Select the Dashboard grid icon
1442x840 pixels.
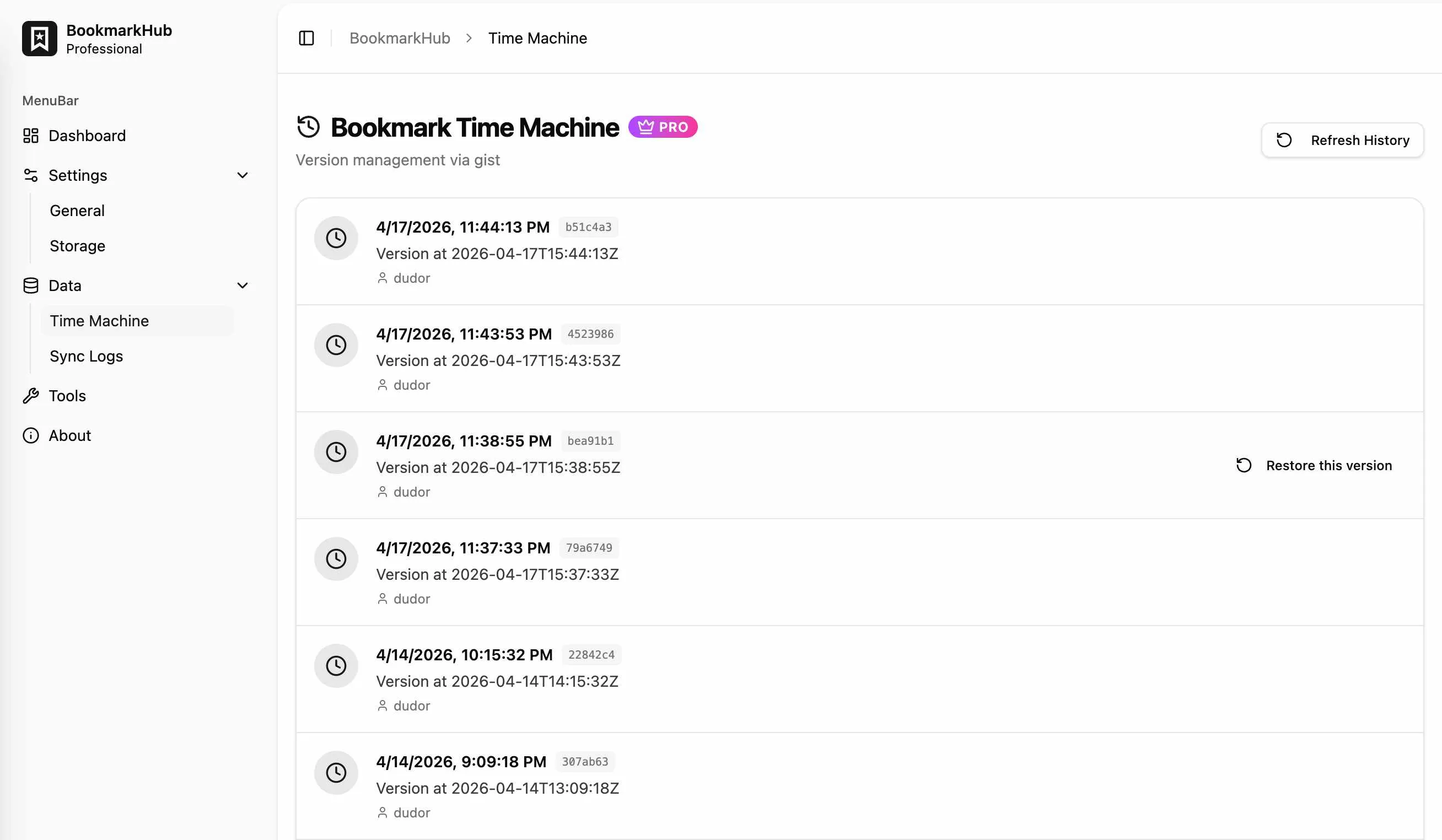click(30, 136)
